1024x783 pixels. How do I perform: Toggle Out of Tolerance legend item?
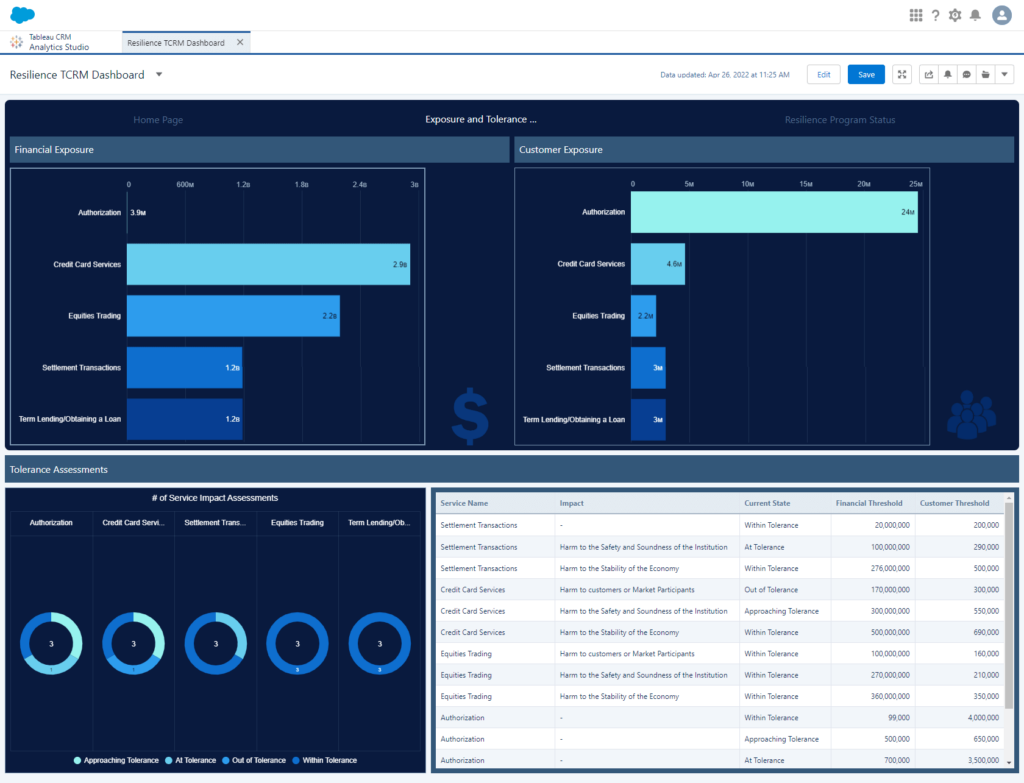coord(253,760)
